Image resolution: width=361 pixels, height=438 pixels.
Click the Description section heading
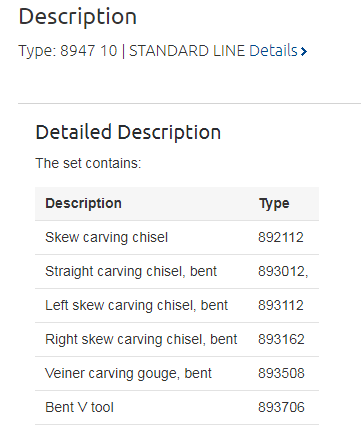tap(78, 17)
